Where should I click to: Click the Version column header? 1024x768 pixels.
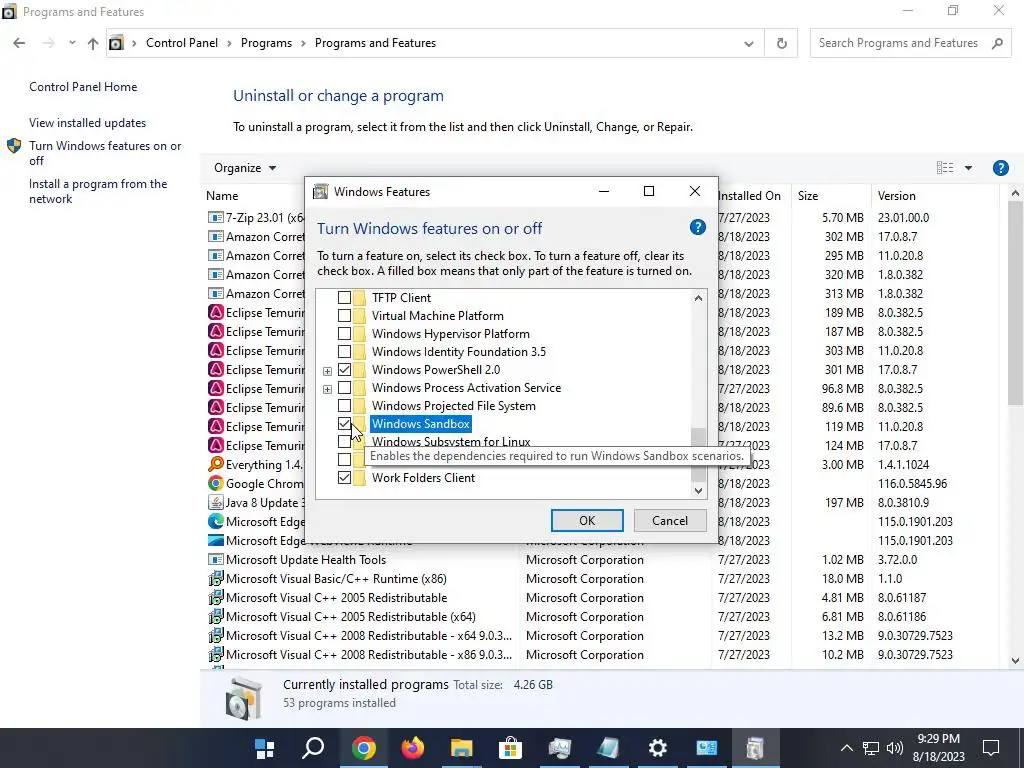tap(897, 196)
